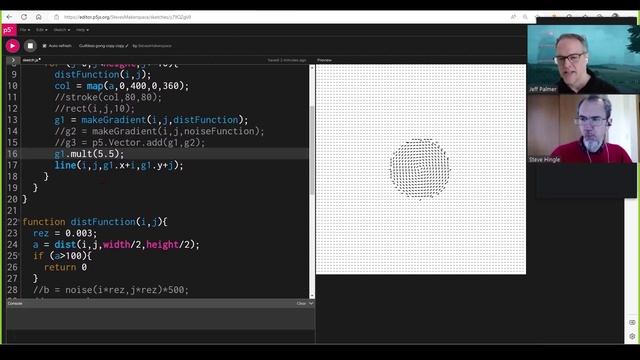Image resolution: width=640 pixels, height=360 pixels.
Task: Open the Sketch menu
Action: [61, 30]
